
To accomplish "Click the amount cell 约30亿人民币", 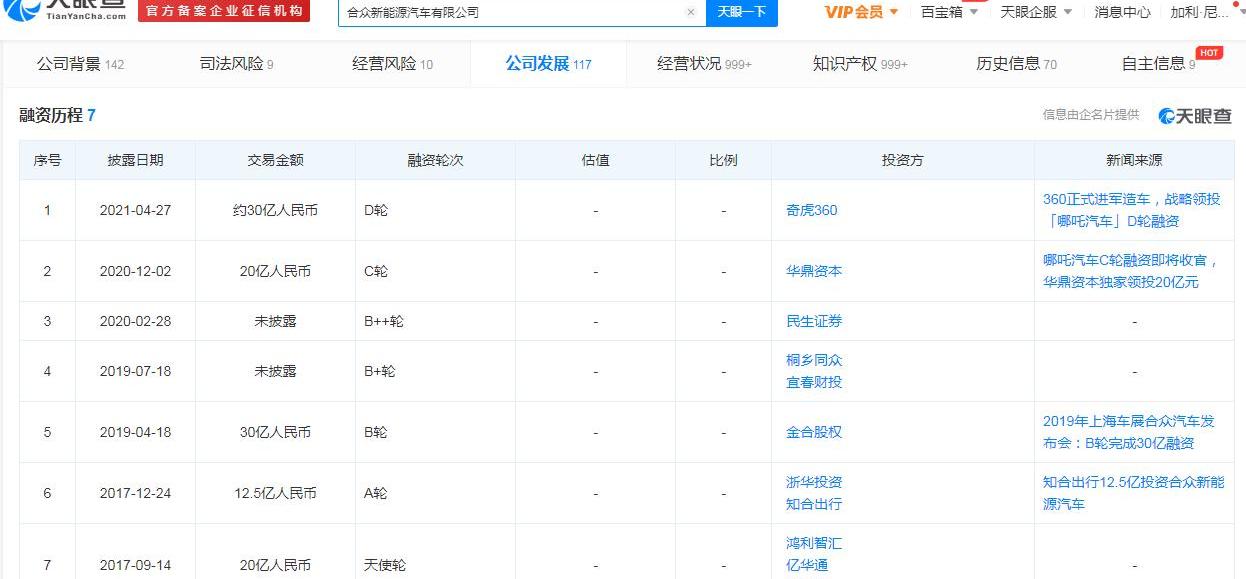I will 275,210.
